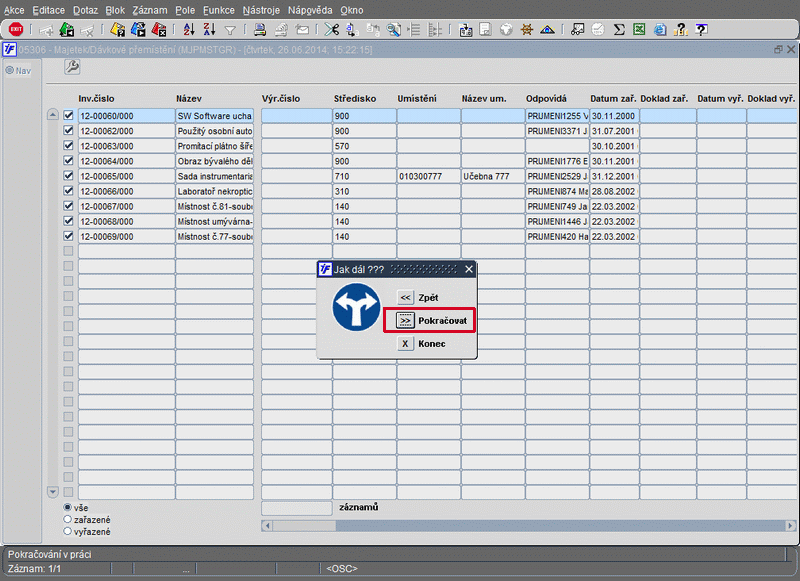Click the Sigma sum icon
The width and height of the screenshot is (800, 581).
[619, 30]
